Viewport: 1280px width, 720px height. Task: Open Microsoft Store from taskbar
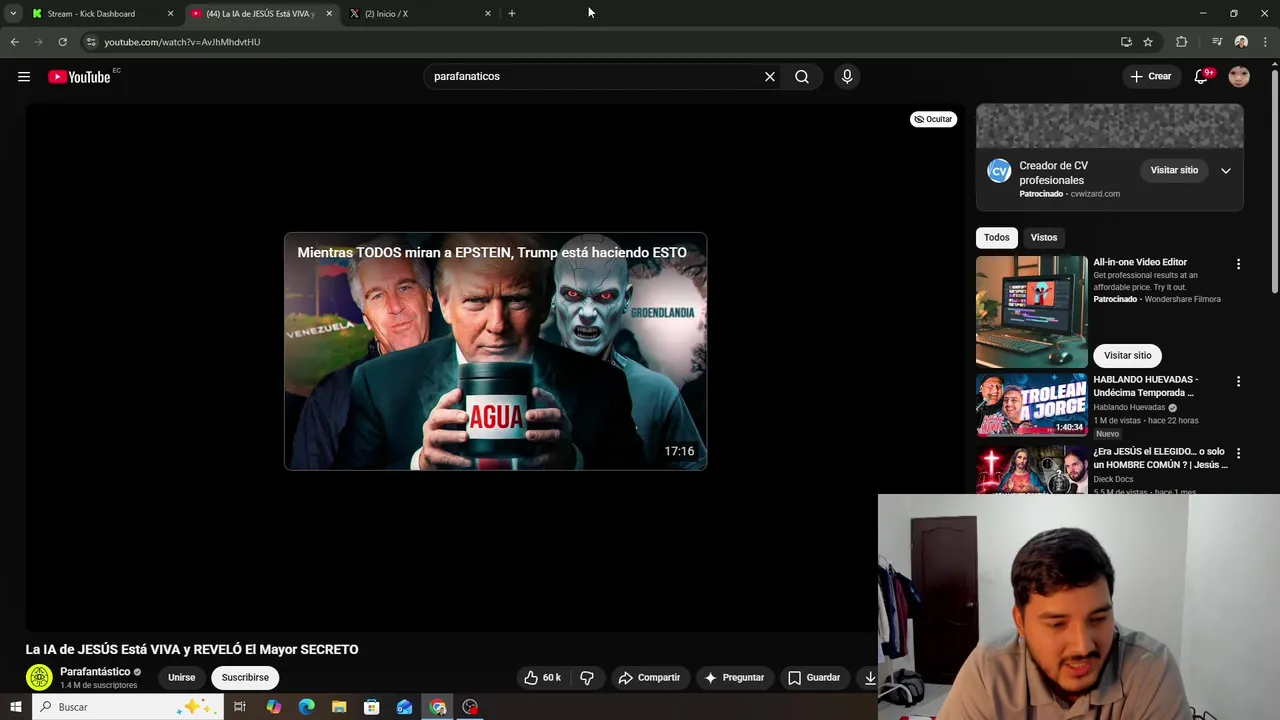(x=372, y=707)
